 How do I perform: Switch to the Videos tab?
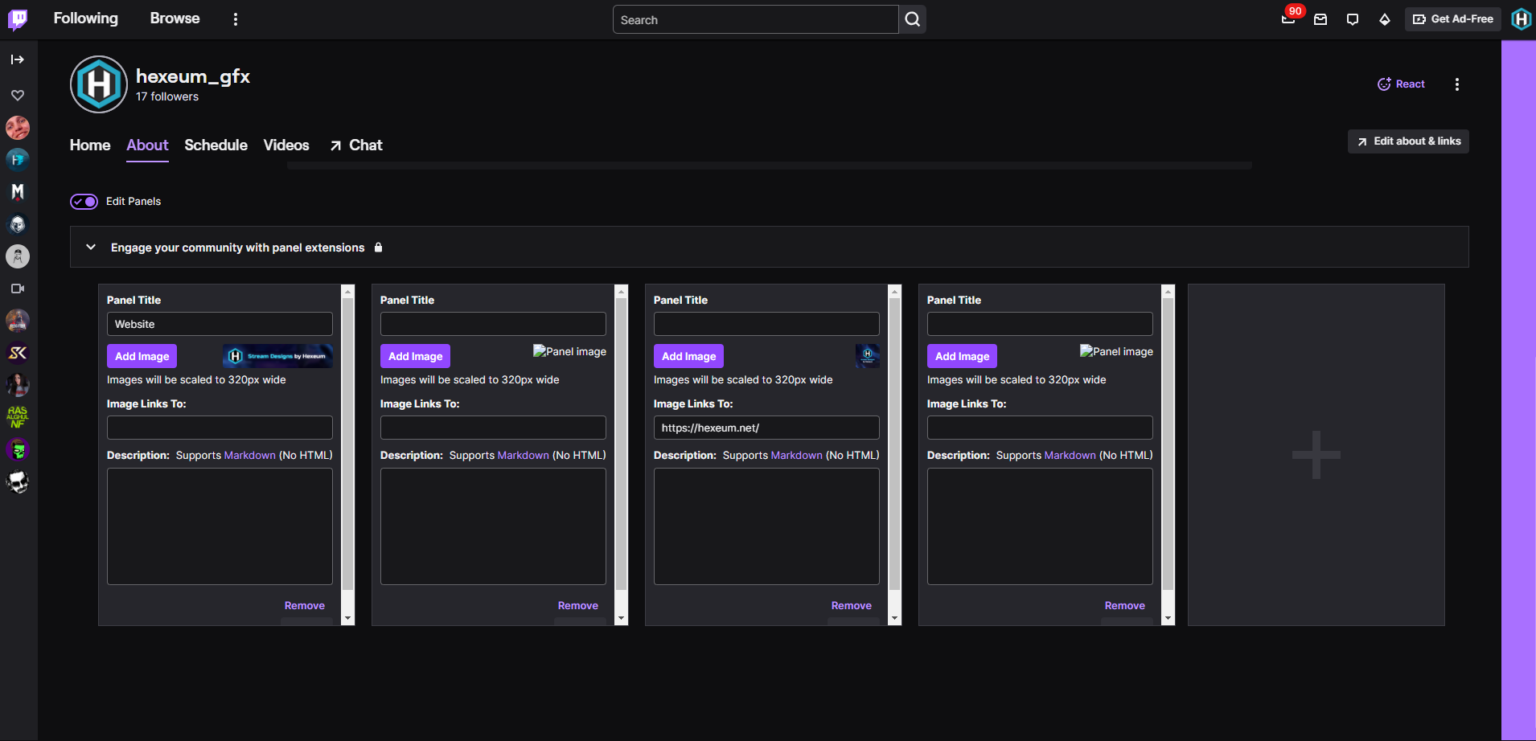point(286,145)
